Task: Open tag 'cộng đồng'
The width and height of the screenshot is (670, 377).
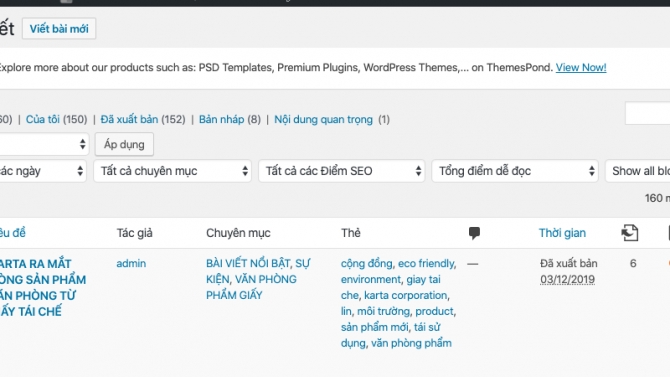Action: 367,263
